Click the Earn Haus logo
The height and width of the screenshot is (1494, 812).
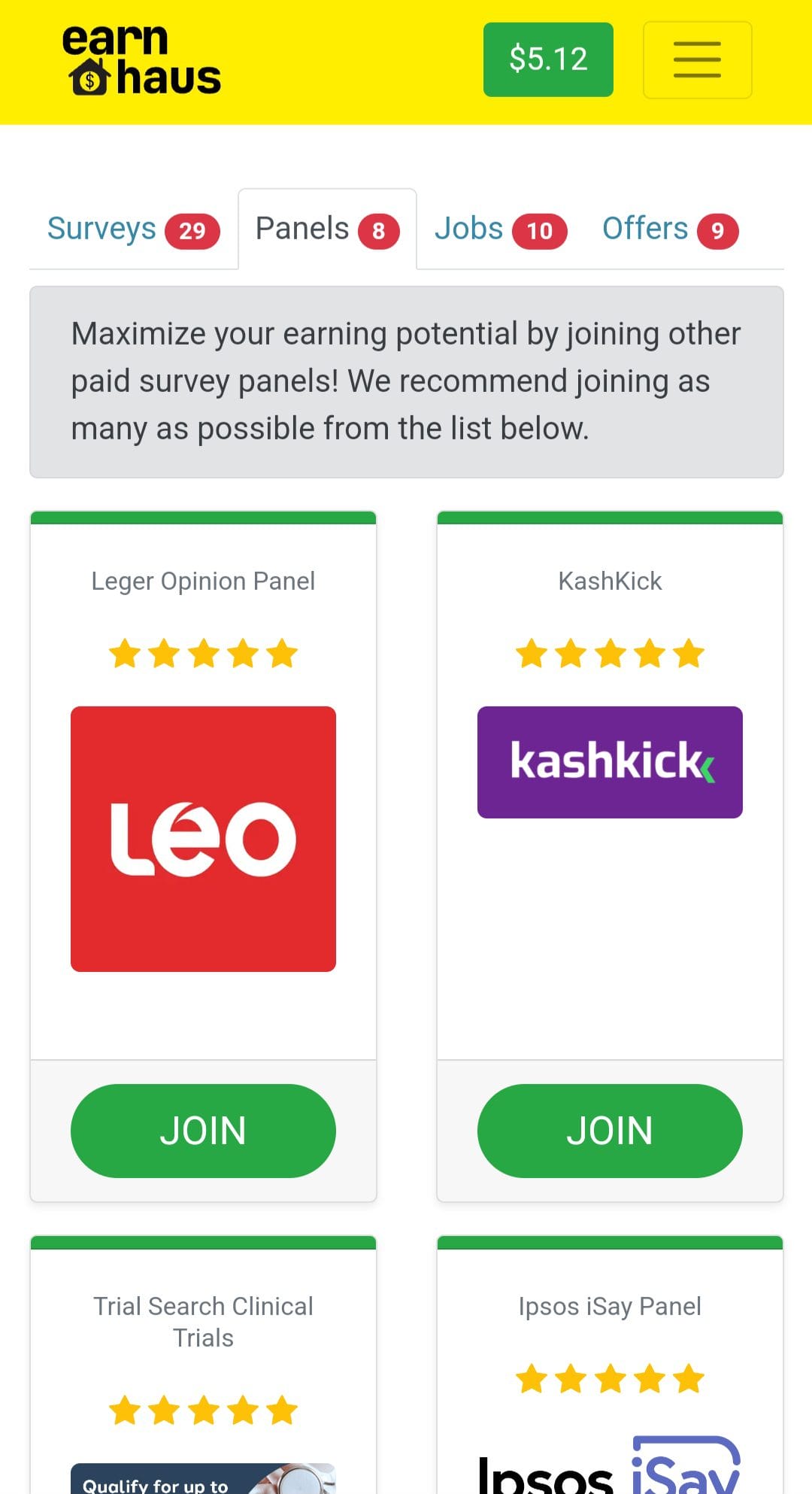(142, 60)
